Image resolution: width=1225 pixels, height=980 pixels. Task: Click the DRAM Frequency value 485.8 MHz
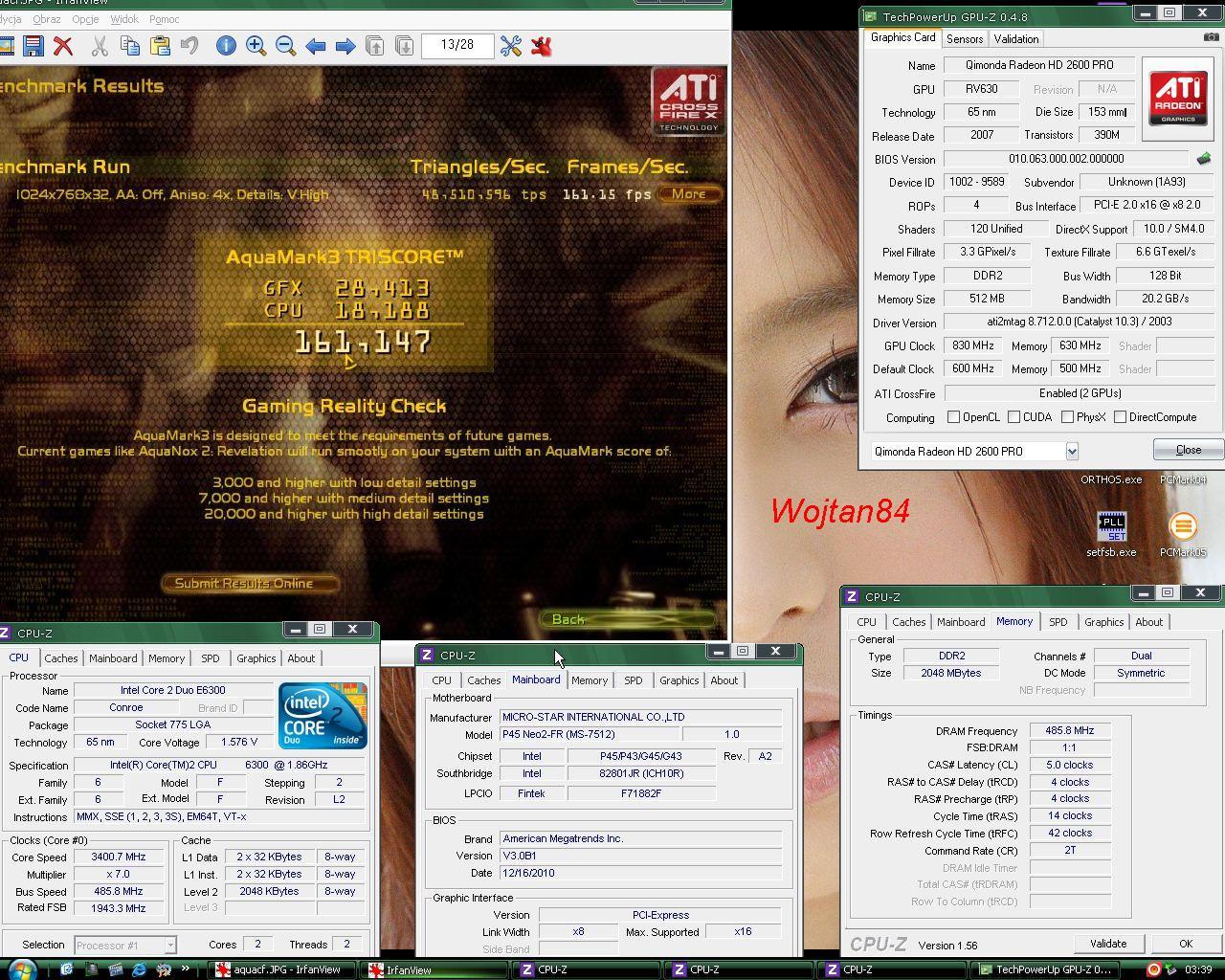(1070, 730)
